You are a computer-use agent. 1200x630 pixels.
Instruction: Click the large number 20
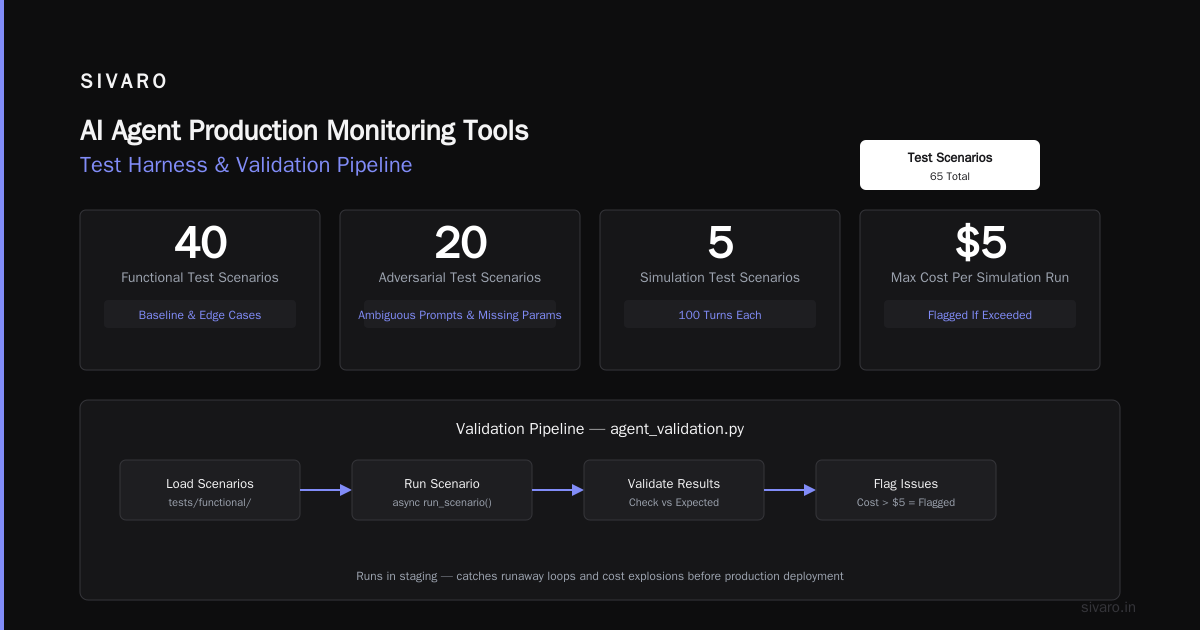point(460,243)
